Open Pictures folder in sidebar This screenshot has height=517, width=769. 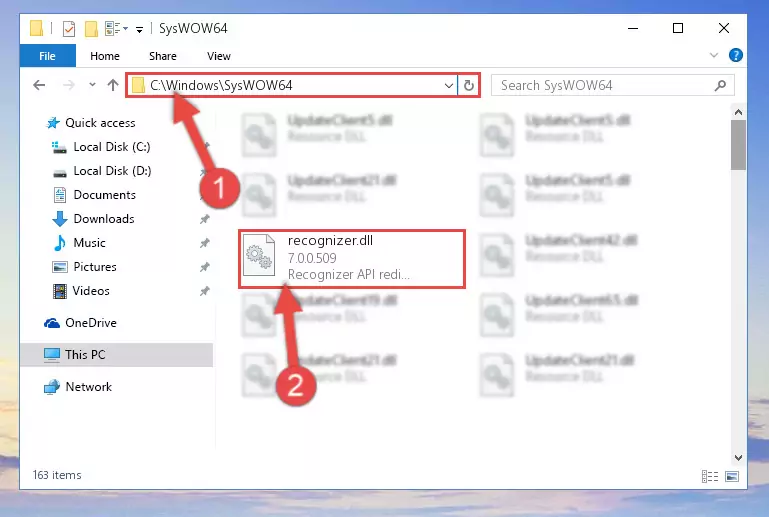click(95, 267)
